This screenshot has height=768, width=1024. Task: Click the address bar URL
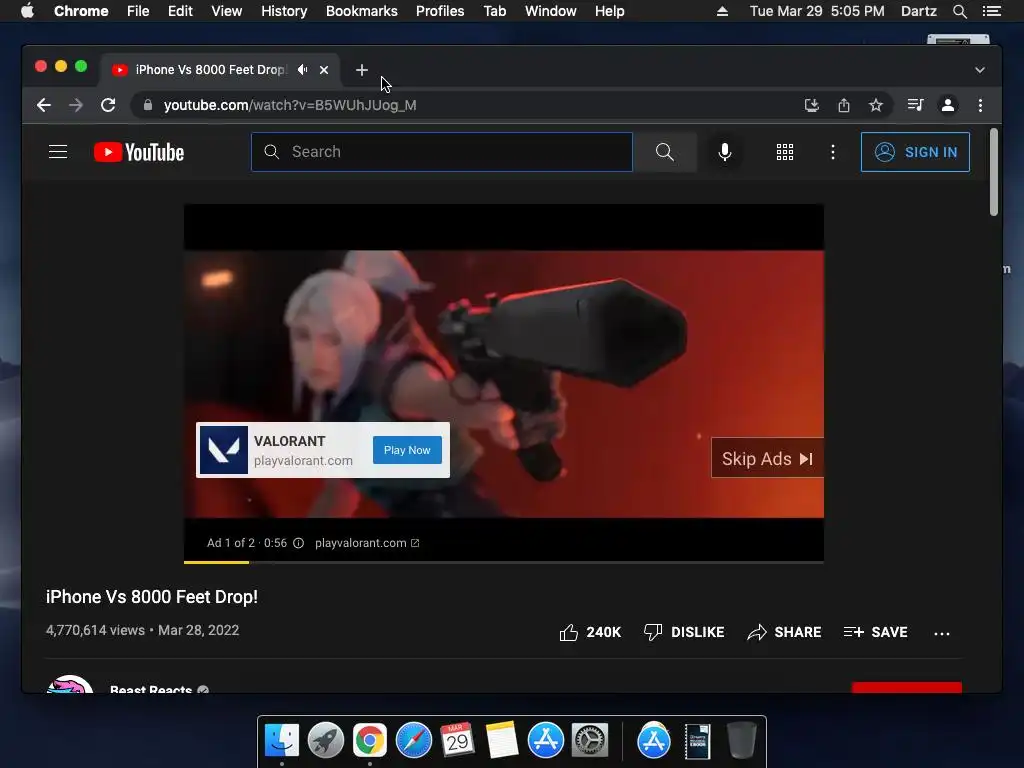(290, 105)
